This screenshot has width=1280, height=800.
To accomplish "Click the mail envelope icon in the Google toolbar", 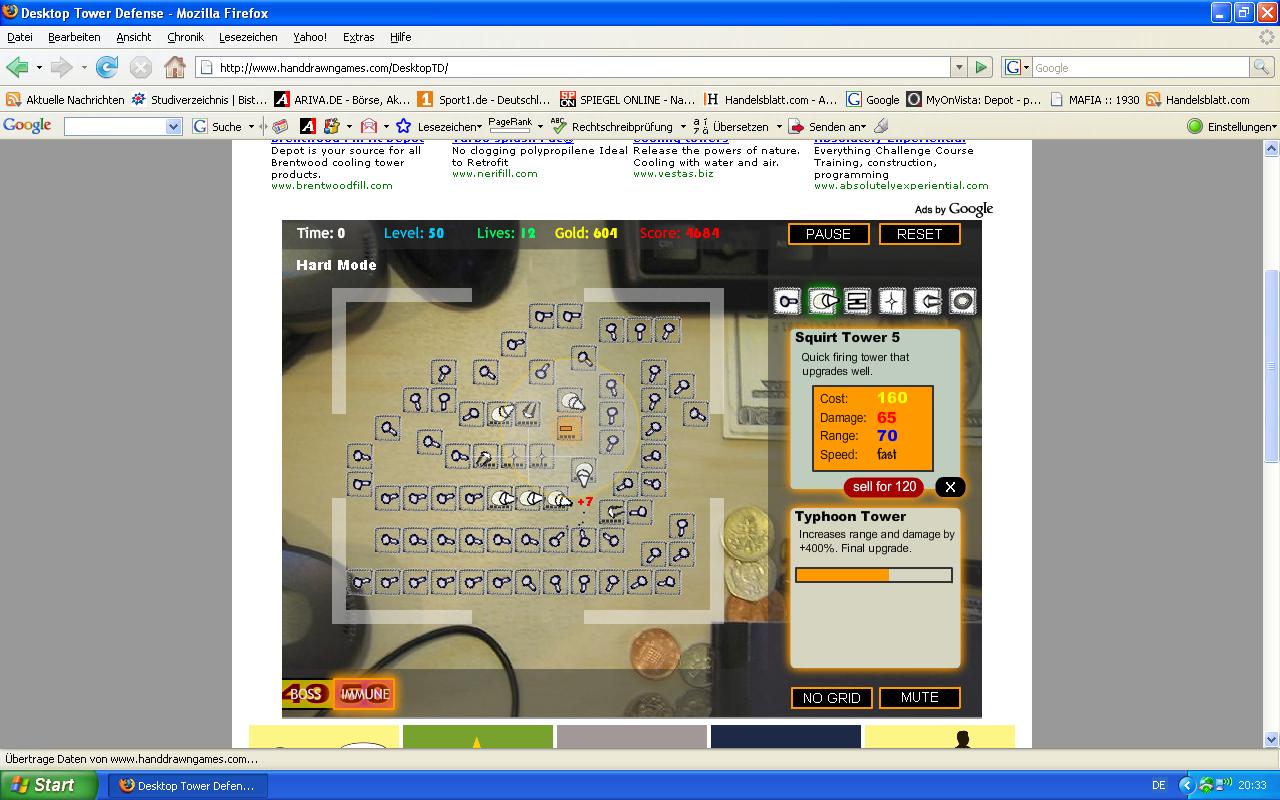I will pos(369,126).
